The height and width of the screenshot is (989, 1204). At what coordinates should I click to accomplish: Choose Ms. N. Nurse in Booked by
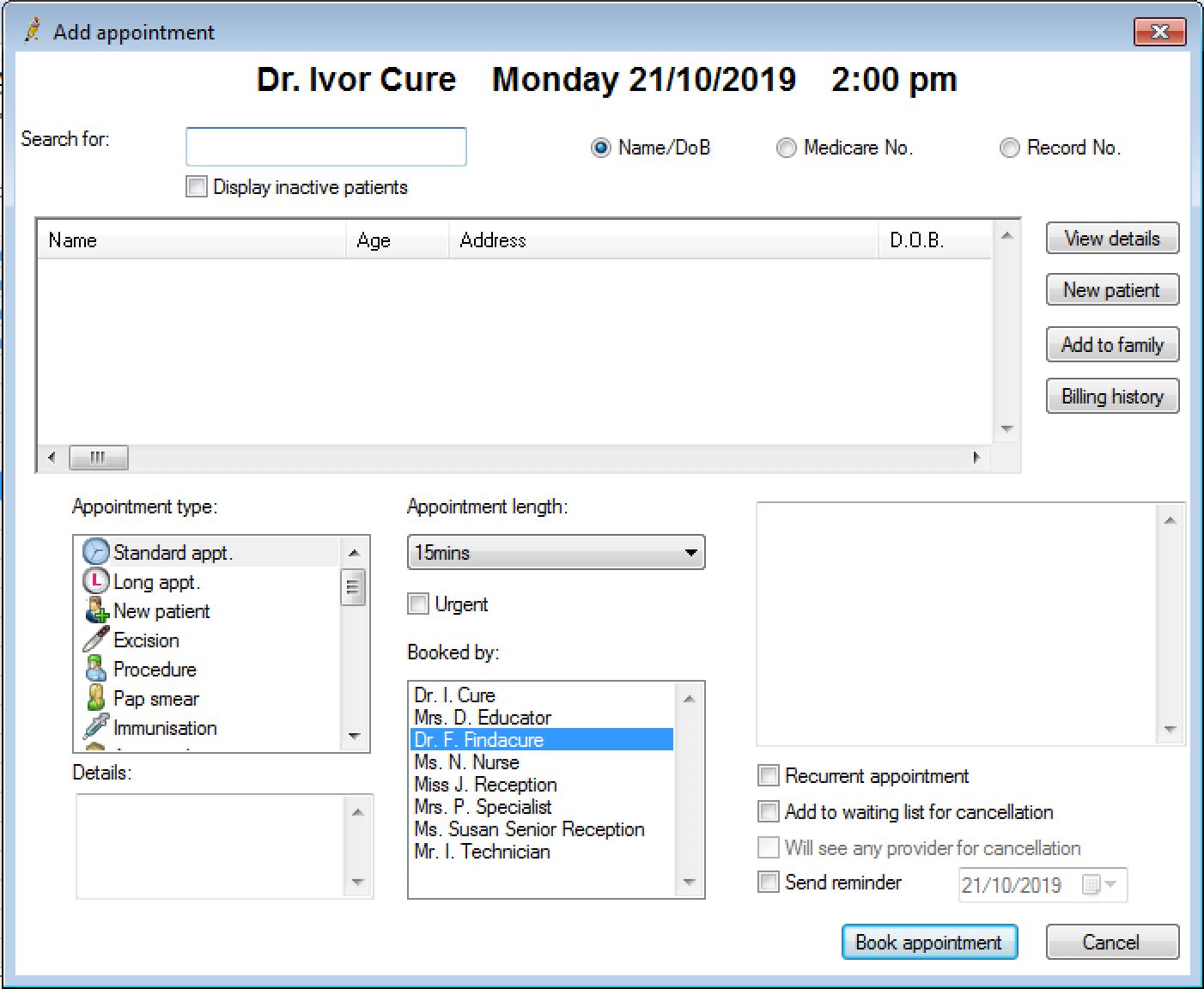click(466, 762)
